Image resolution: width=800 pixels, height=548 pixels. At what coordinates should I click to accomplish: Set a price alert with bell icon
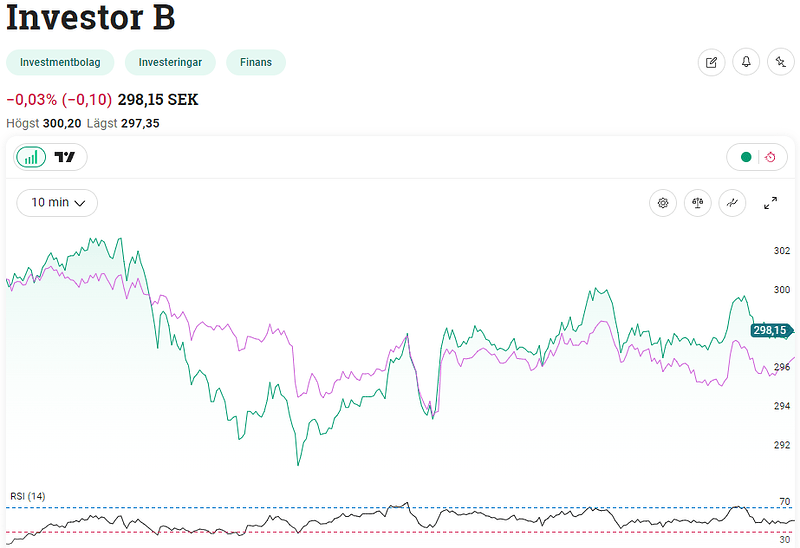[746, 62]
